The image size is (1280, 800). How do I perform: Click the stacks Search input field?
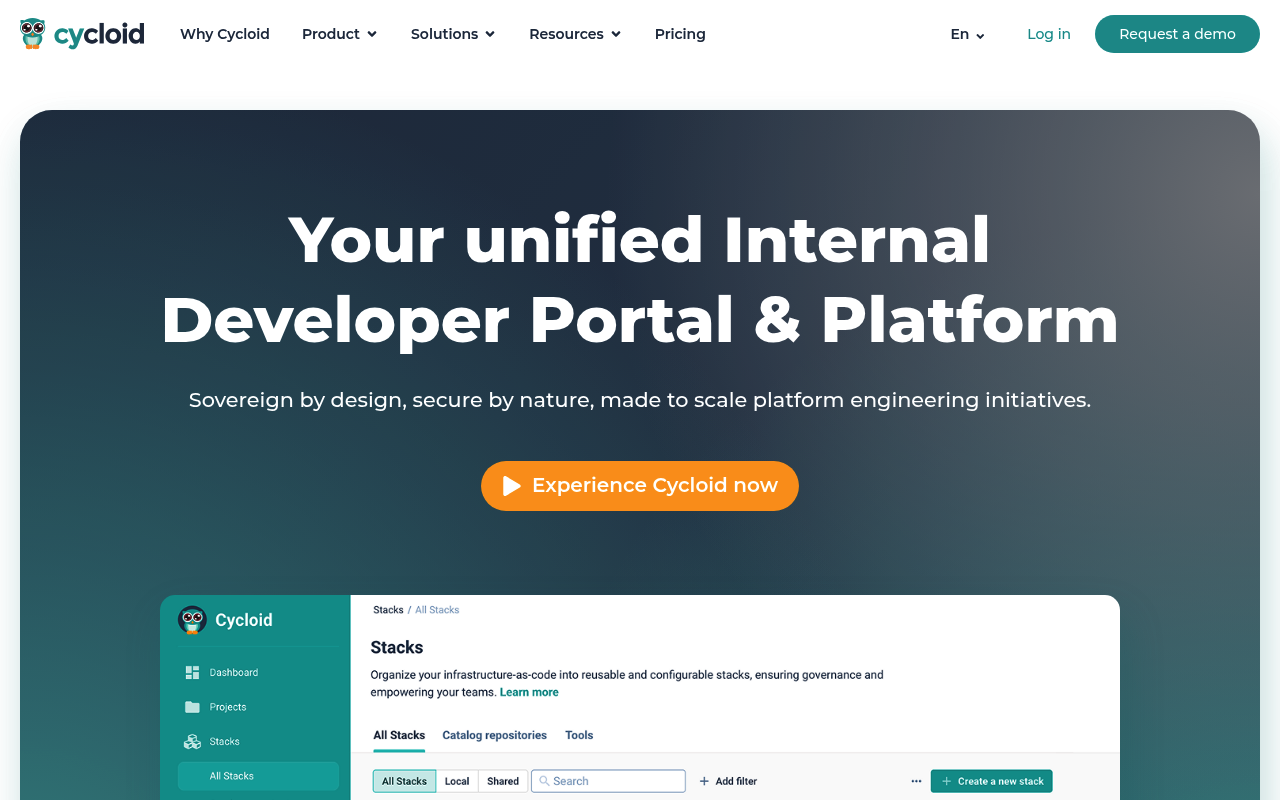(x=608, y=781)
